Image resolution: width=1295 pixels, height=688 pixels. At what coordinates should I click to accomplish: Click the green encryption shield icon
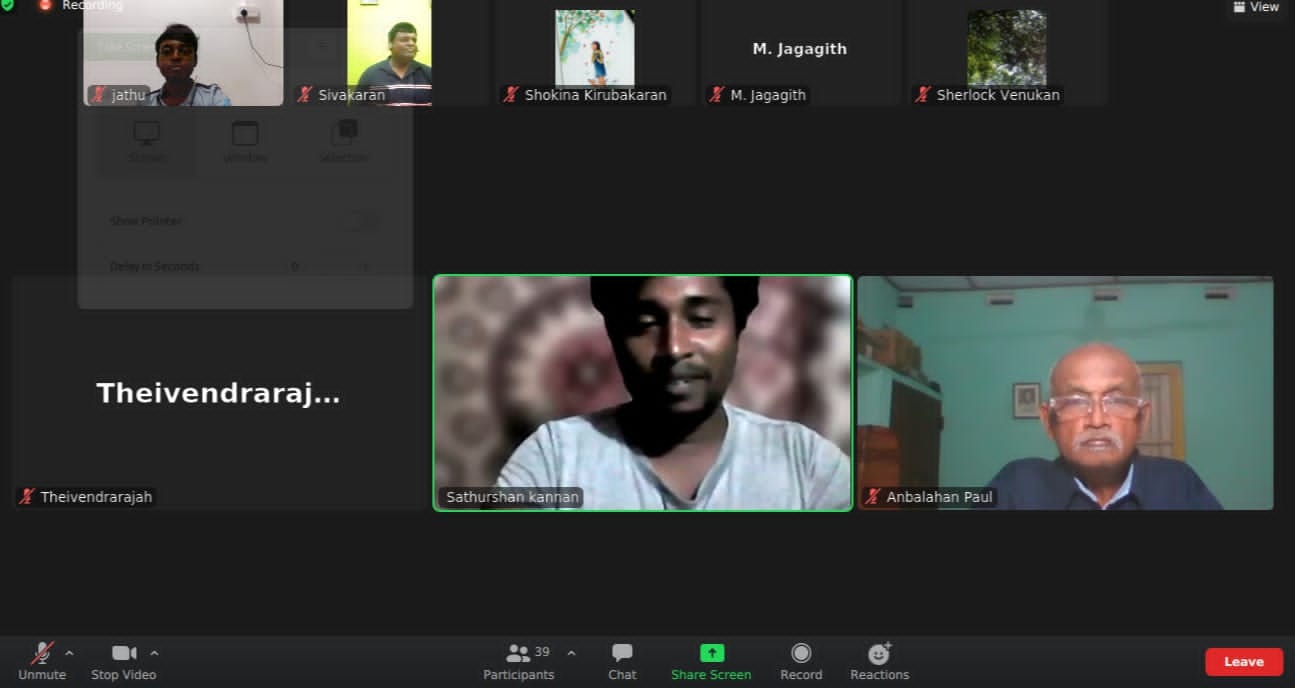pos(8,5)
